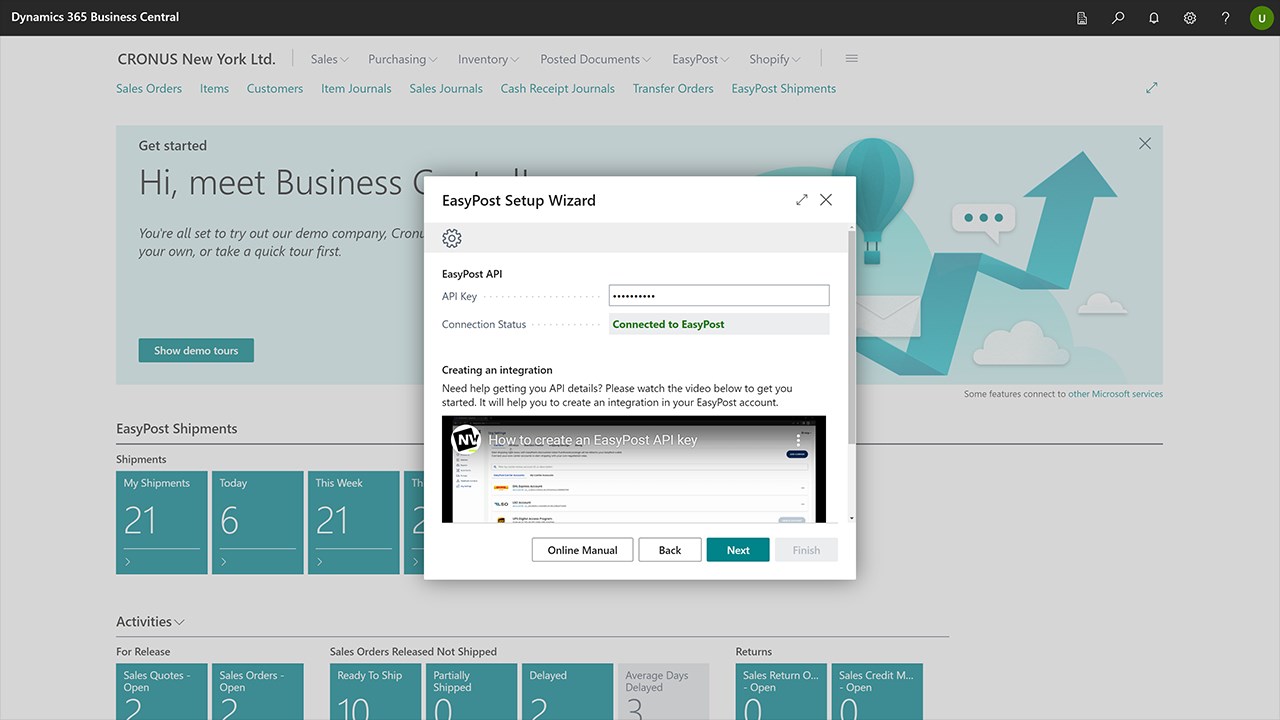Click the NV channel logo on video
1280x720 pixels.
coord(467,440)
